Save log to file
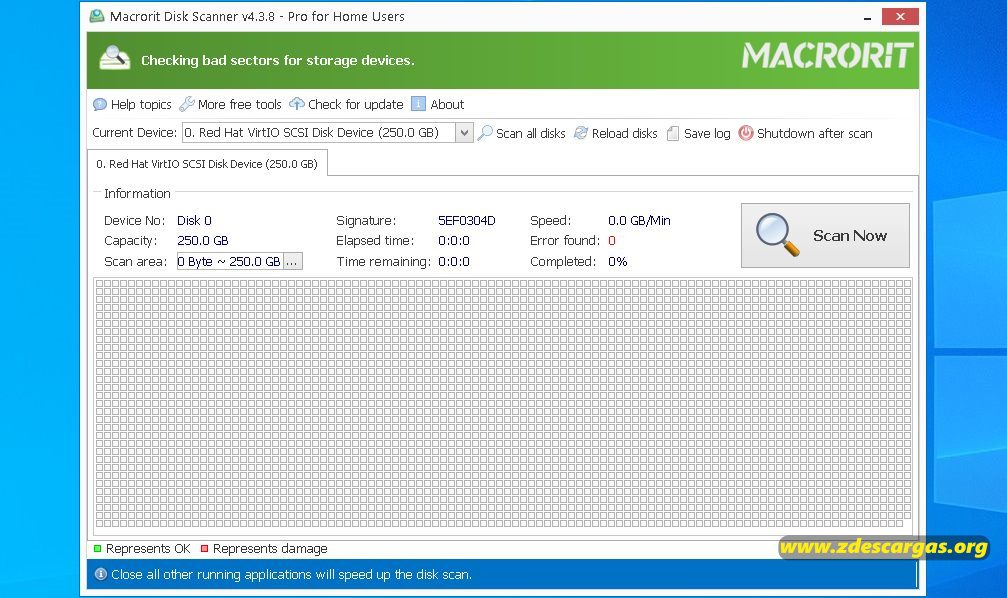The width and height of the screenshot is (1007, 598). tap(699, 133)
